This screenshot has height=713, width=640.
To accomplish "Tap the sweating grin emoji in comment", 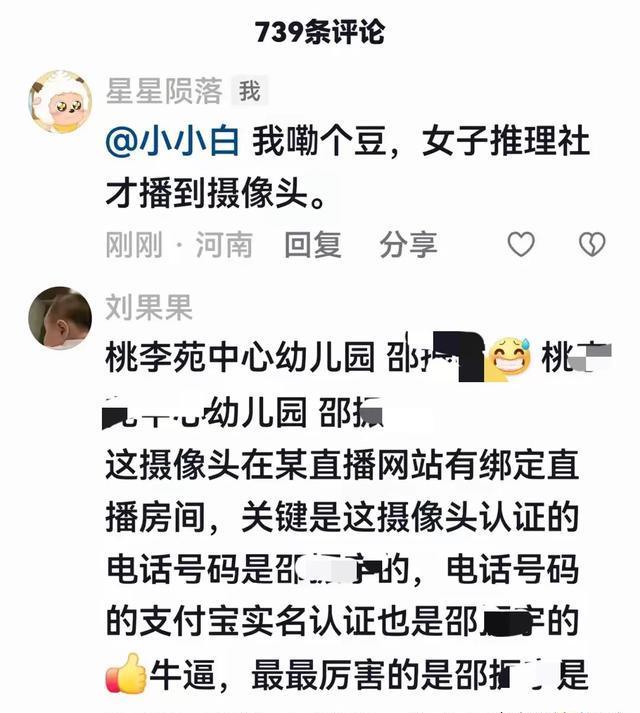I will [x=510, y=356].
